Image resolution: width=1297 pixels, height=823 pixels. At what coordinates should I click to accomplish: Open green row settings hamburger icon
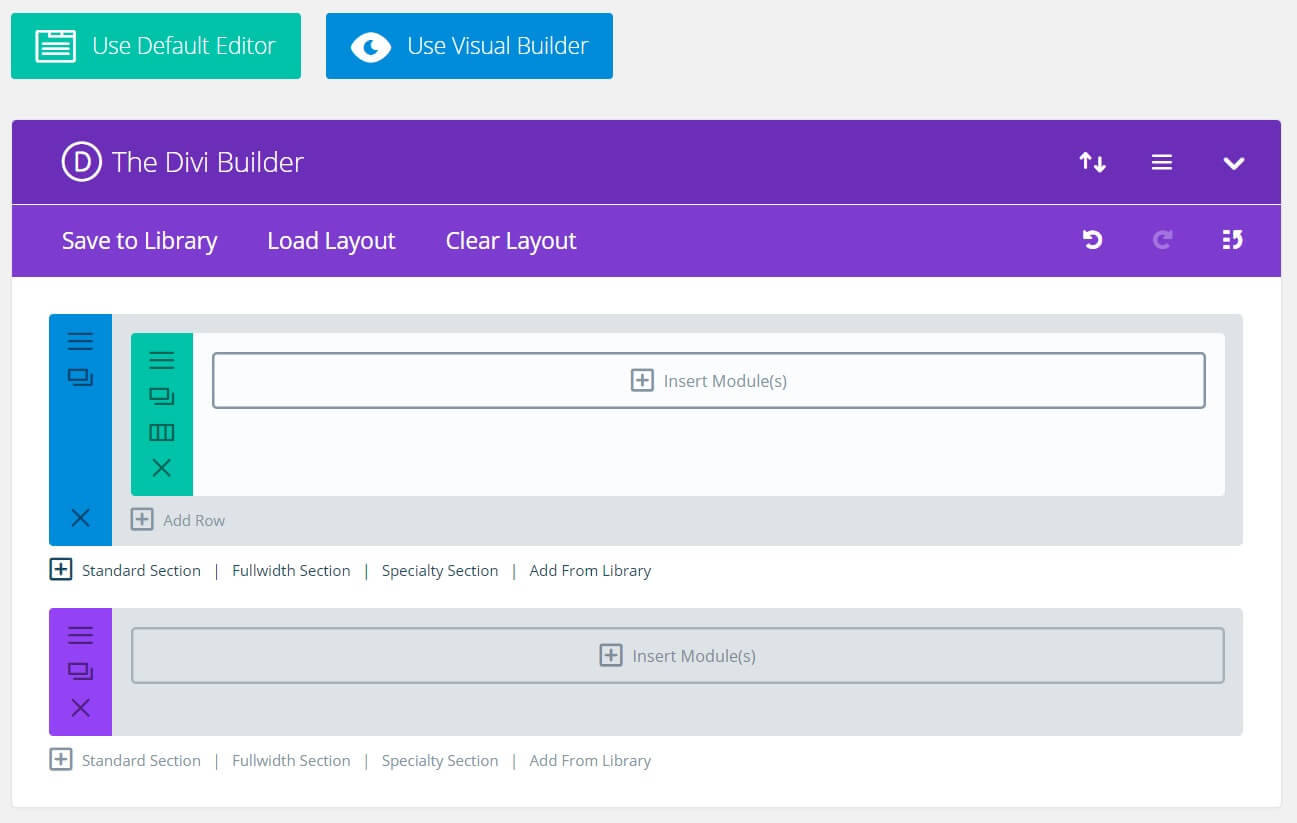[161, 360]
